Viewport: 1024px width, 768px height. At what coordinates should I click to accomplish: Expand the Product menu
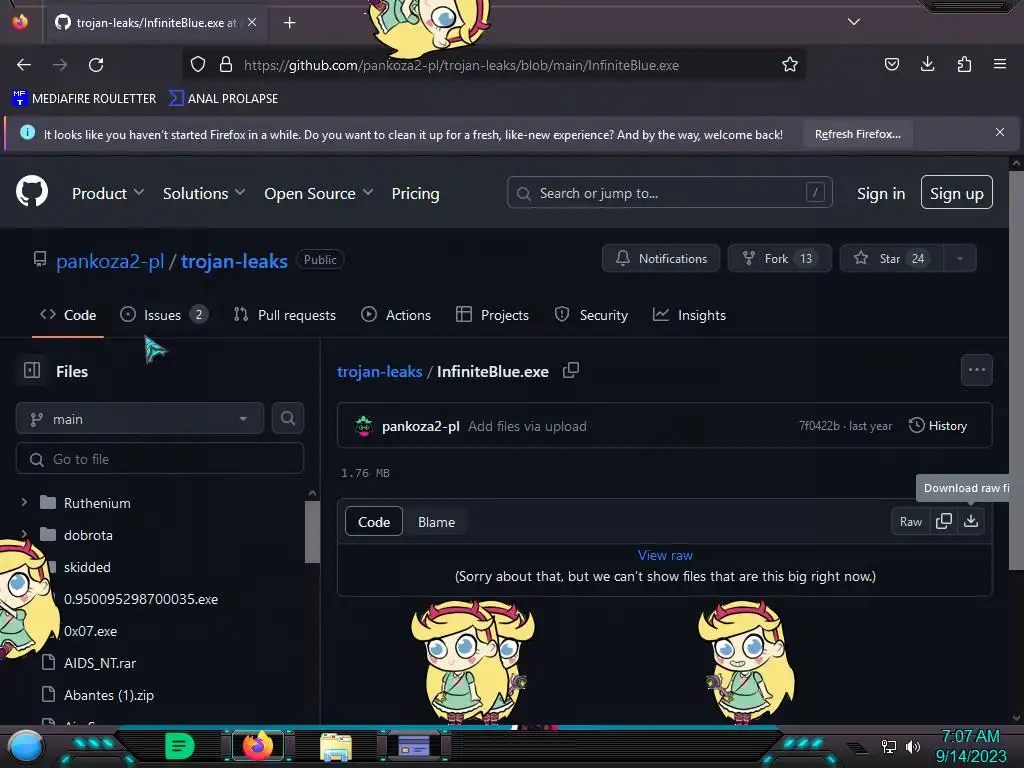coord(108,193)
